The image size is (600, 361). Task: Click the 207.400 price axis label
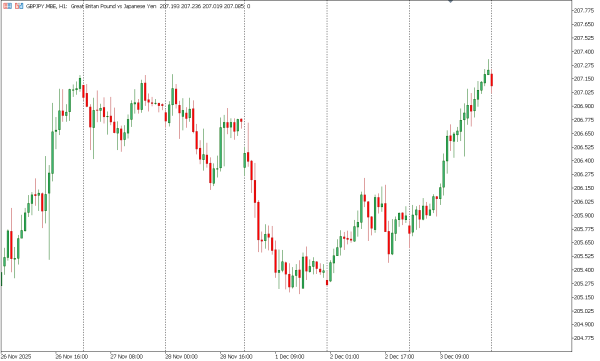[x=584, y=52]
